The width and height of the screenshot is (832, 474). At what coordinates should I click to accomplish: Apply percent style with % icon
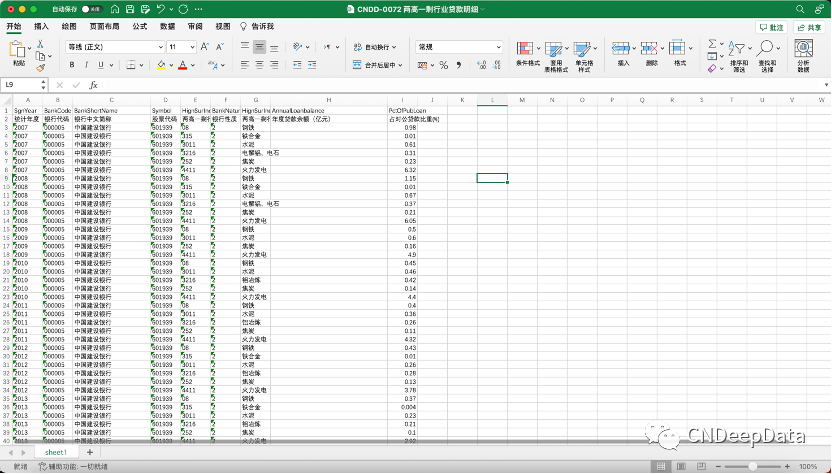click(x=444, y=65)
